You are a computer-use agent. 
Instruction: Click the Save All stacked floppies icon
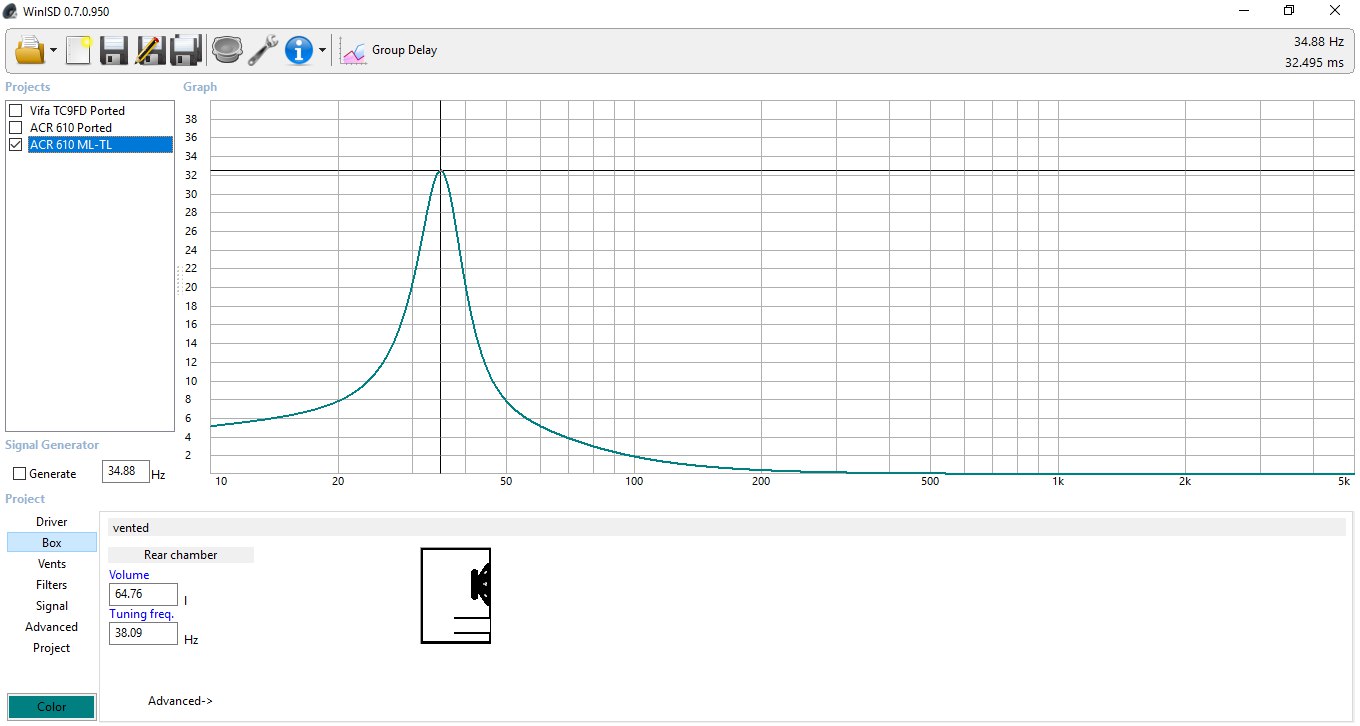186,49
